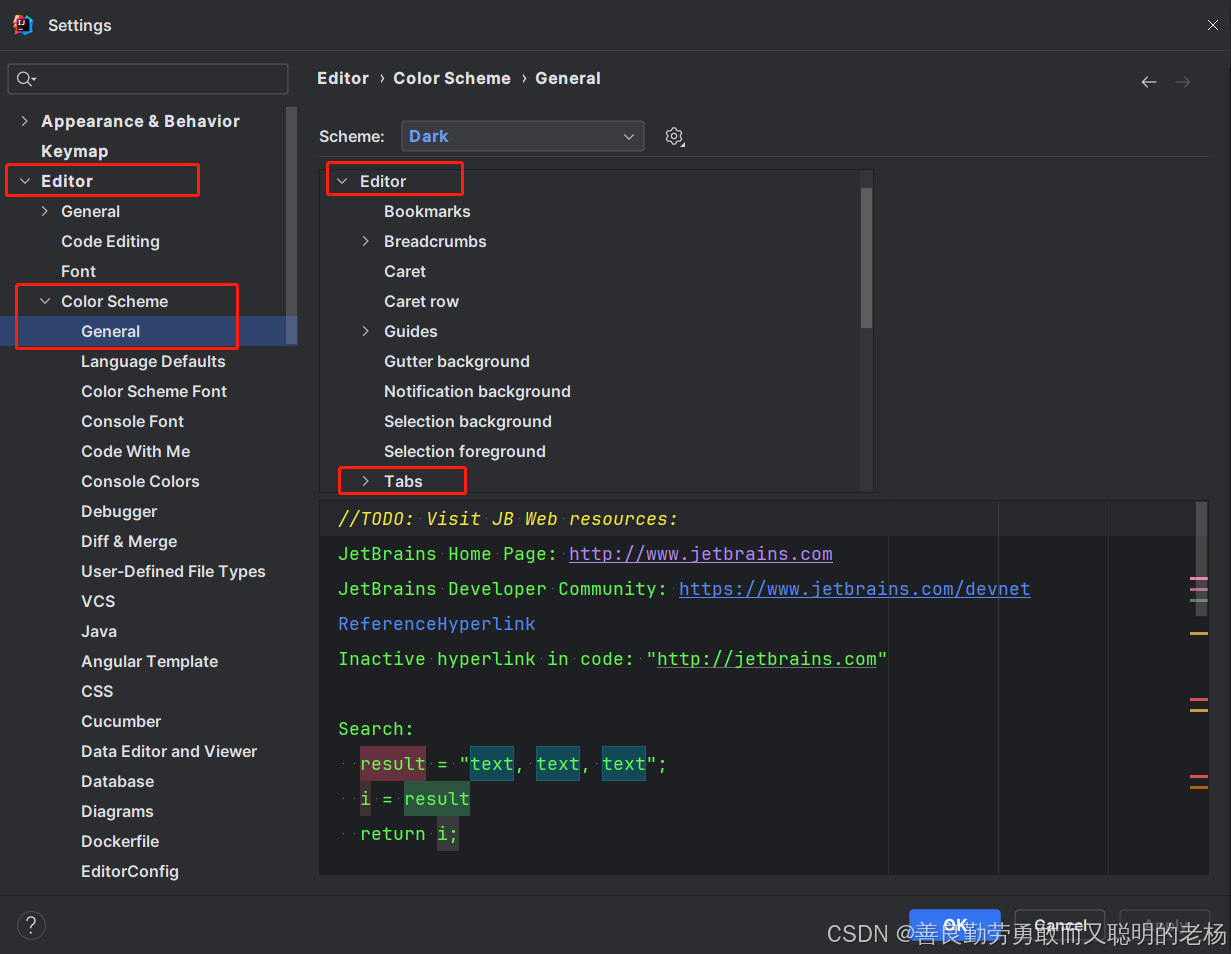Select Keymap in the sidebar

pos(74,151)
